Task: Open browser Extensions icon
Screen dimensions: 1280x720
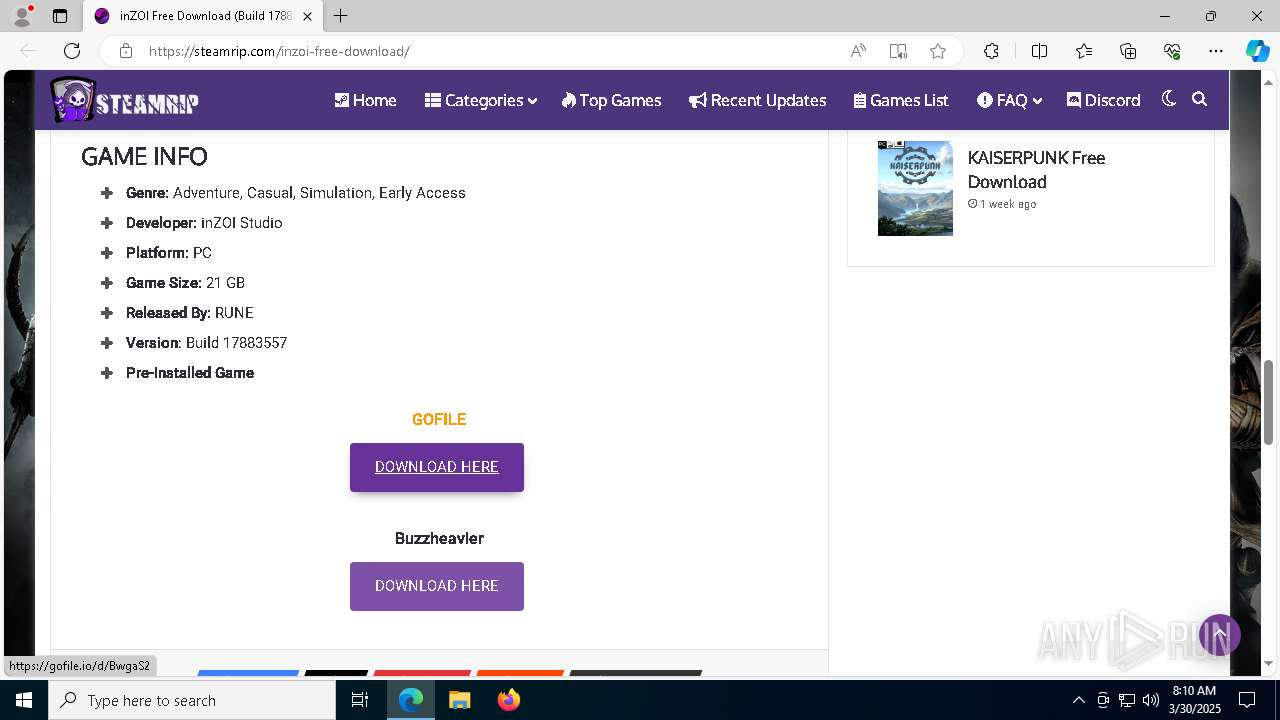Action: point(991,51)
